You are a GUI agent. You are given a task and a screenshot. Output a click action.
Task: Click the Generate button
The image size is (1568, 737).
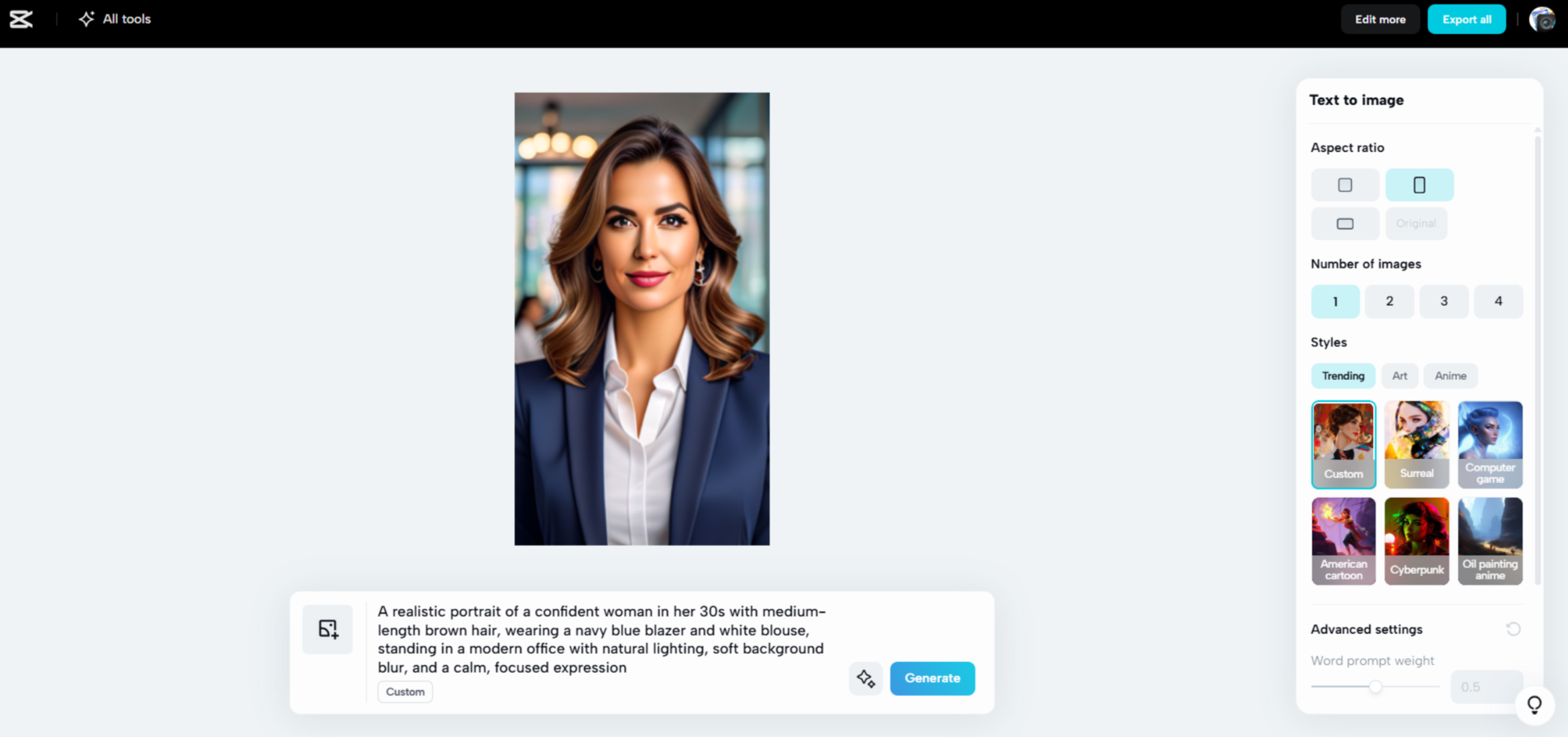pos(932,678)
